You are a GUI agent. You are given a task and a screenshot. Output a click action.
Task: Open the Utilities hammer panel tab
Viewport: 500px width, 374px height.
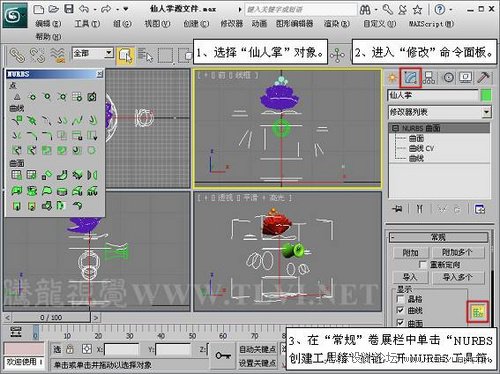(483, 77)
